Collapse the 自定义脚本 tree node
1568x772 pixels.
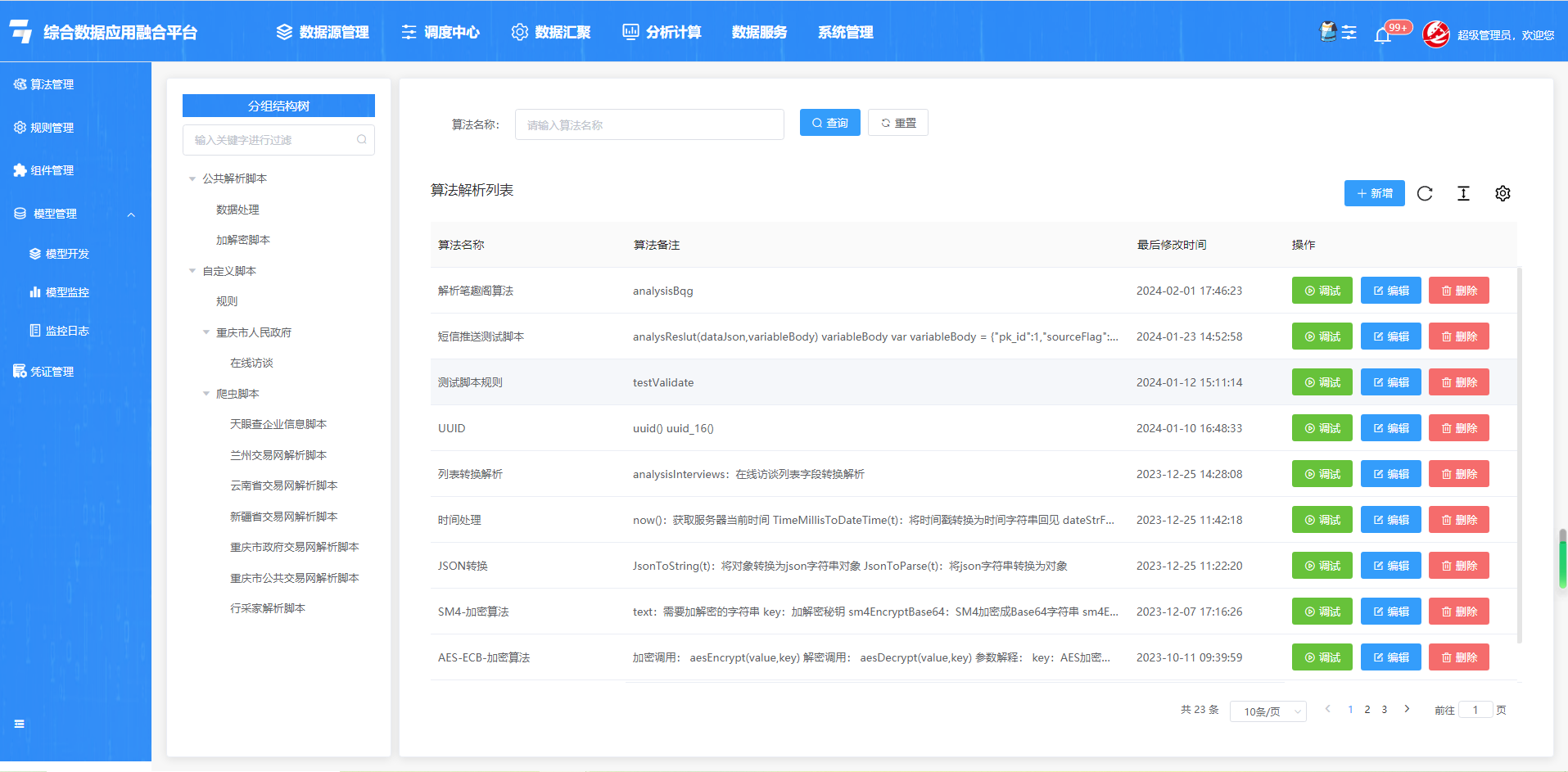(192, 271)
